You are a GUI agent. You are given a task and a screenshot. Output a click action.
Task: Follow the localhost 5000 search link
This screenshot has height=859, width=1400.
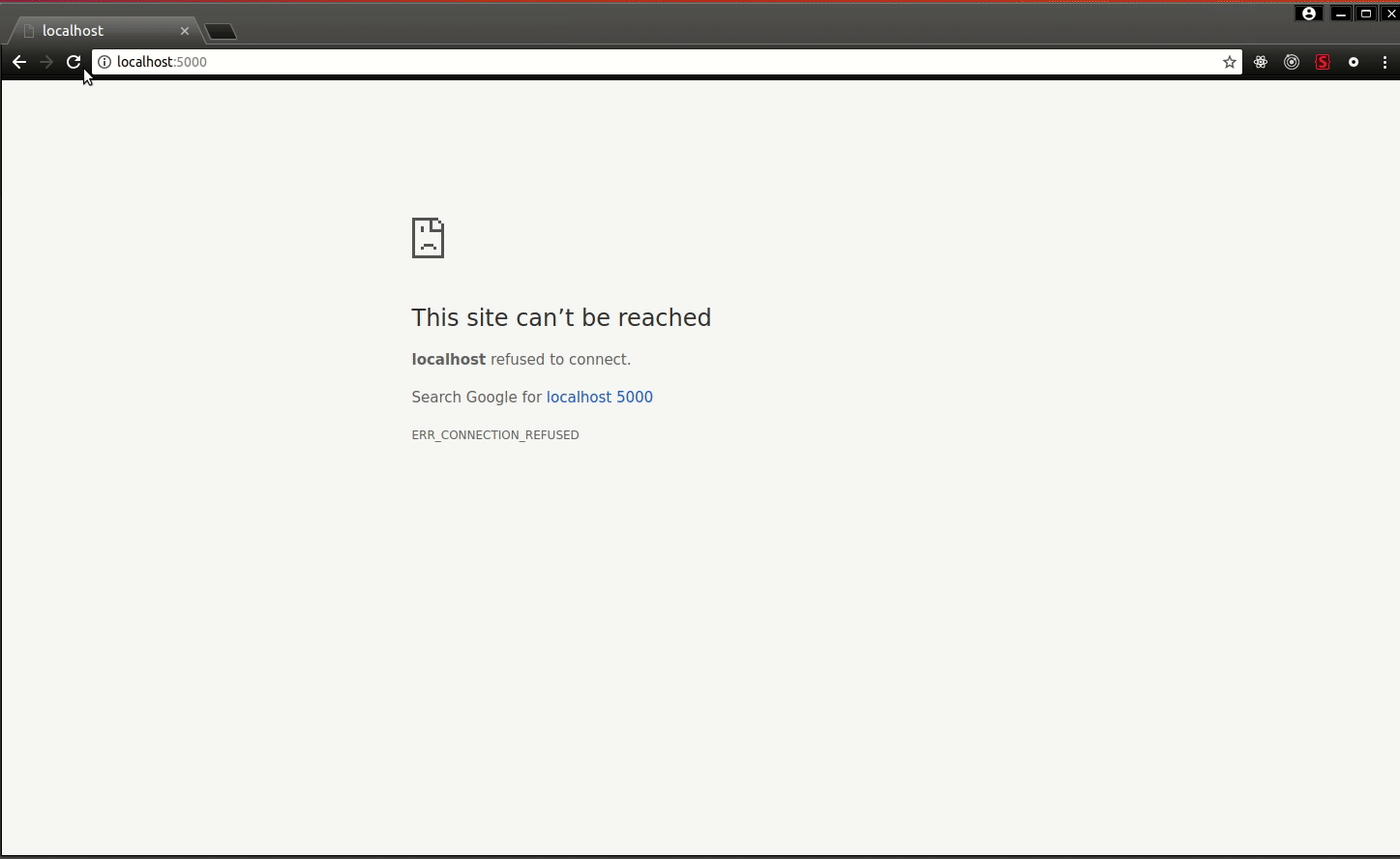click(599, 397)
